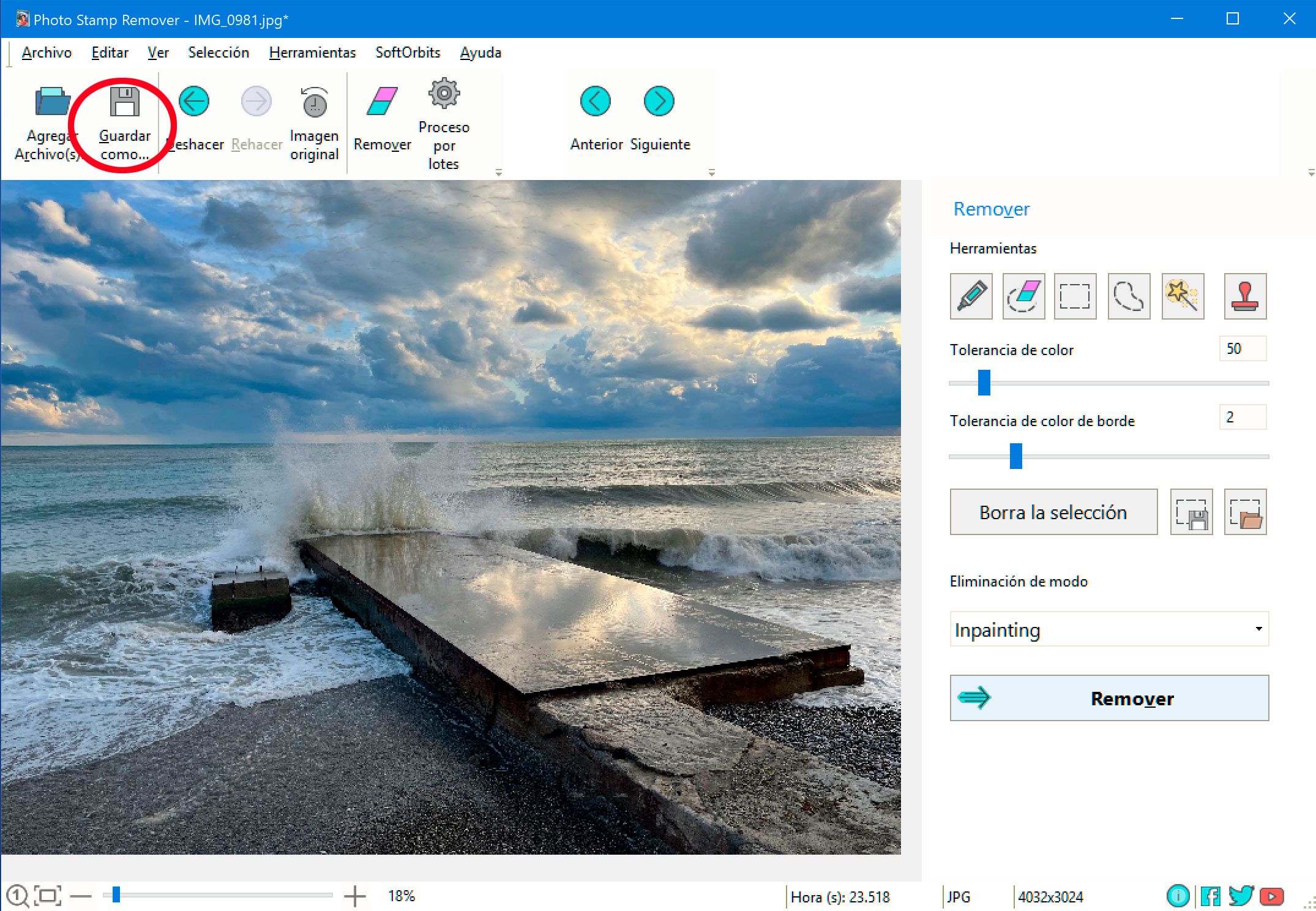Select the Lasso selection tool

pyautogui.click(x=1129, y=296)
